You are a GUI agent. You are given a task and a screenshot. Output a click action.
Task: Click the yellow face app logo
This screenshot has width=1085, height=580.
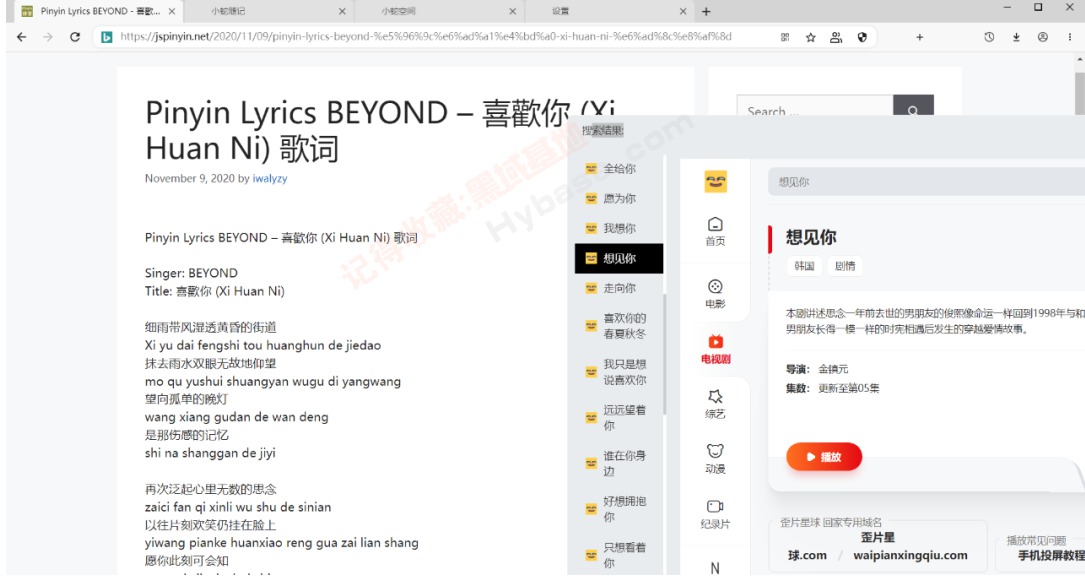pos(715,181)
